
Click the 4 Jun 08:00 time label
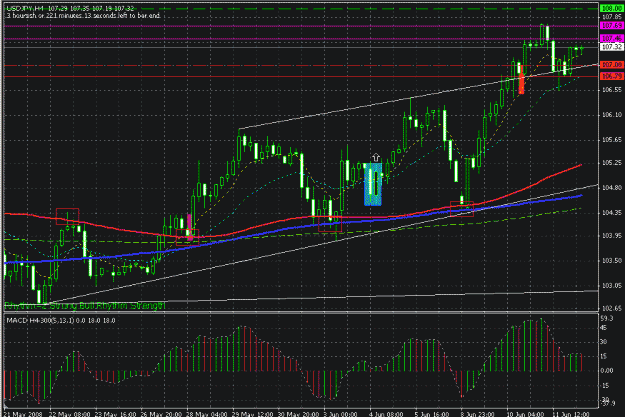[x=386, y=414]
